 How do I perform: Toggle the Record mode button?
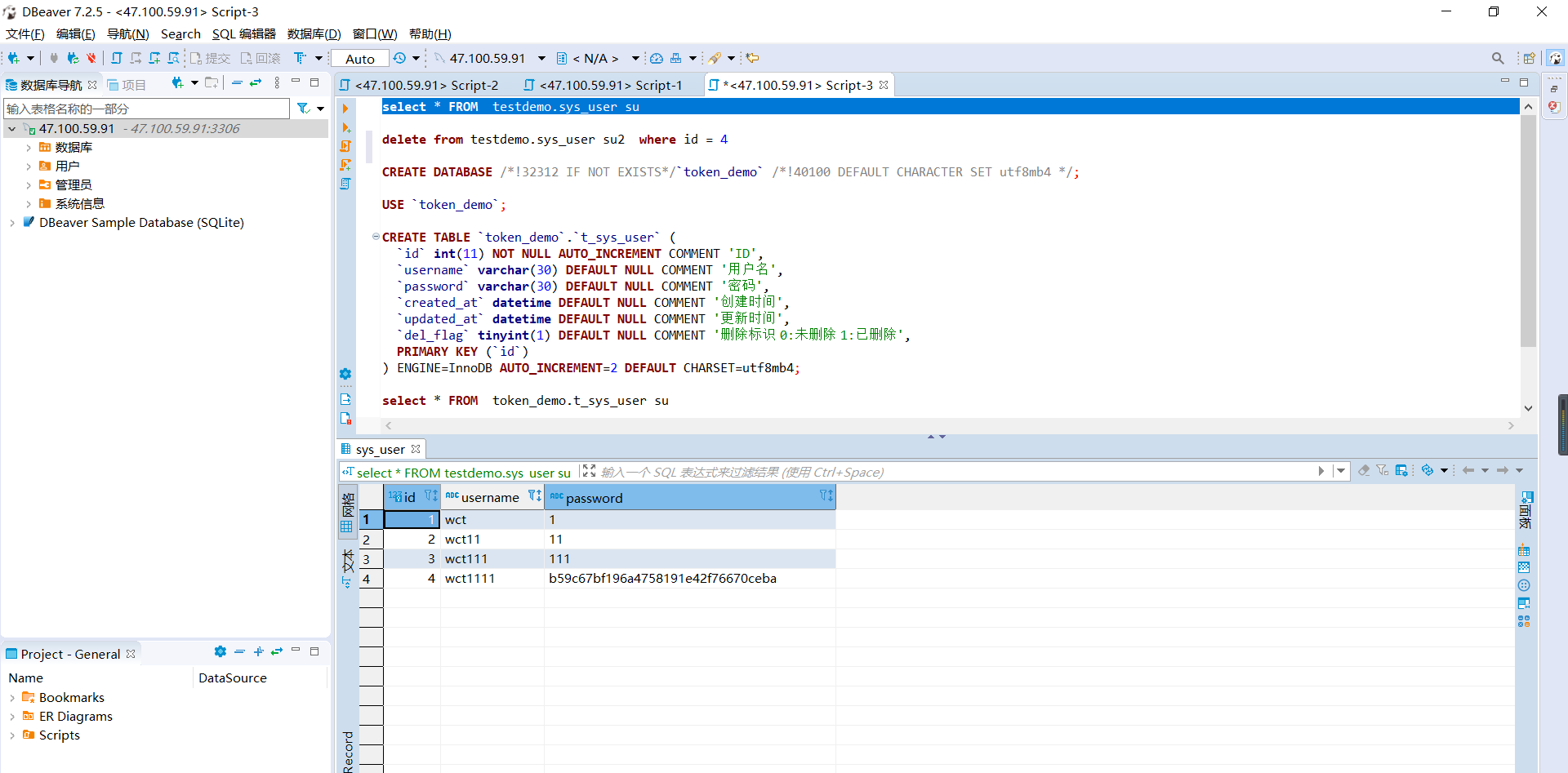pyautogui.click(x=348, y=751)
